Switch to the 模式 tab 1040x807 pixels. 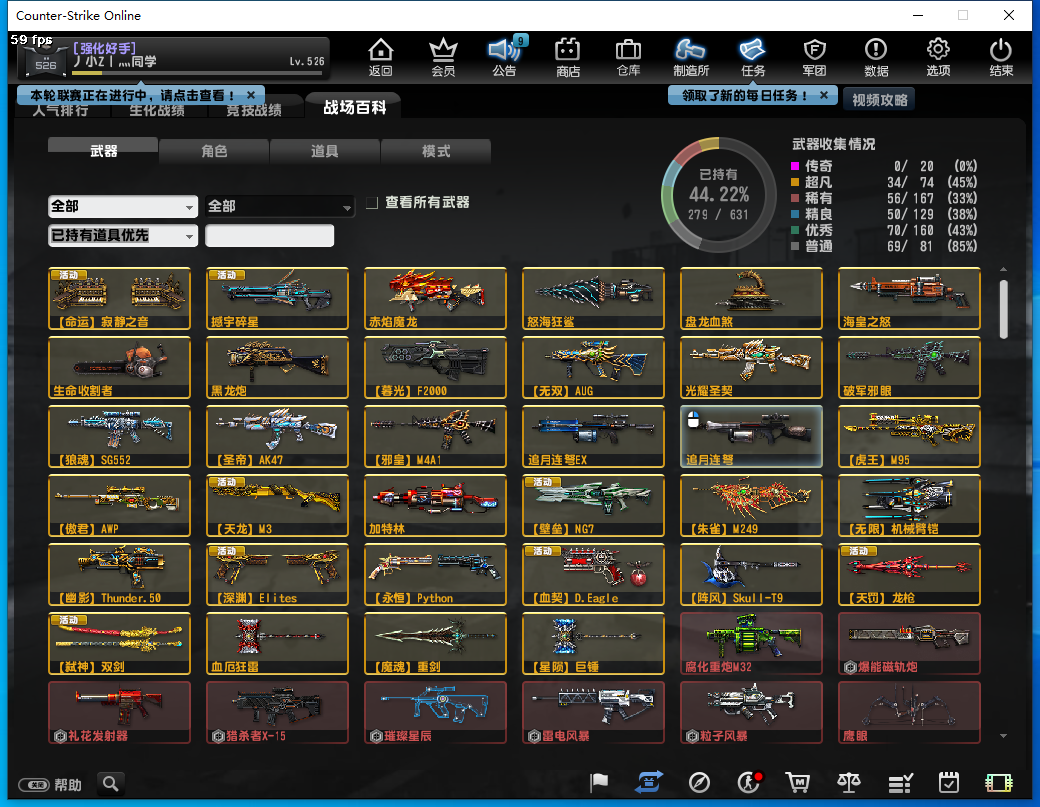coord(436,151)
